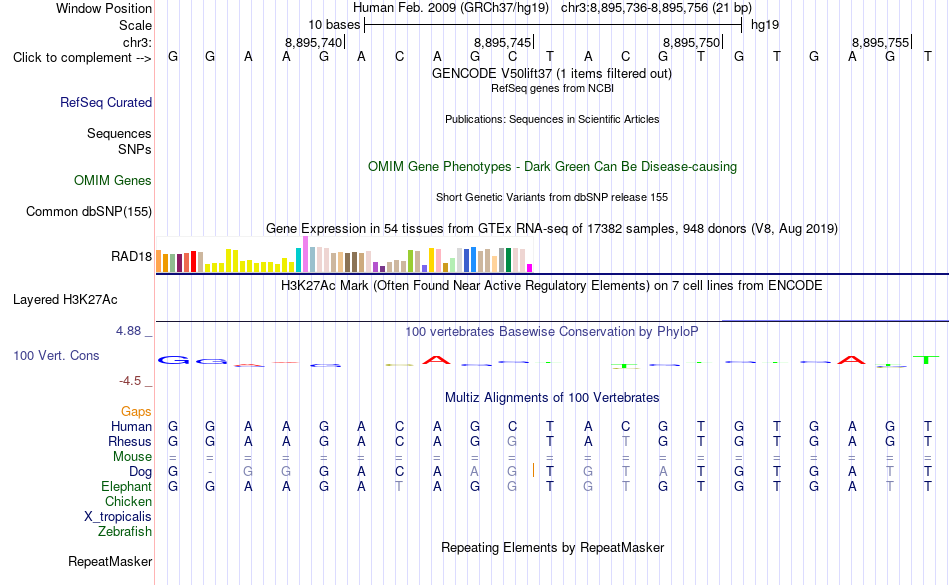Viewport: 950px width, 585px height.
Task: Click the dark maroon bar in RAD18 chart
Action: pyautogui.click(x=179, y=263)
